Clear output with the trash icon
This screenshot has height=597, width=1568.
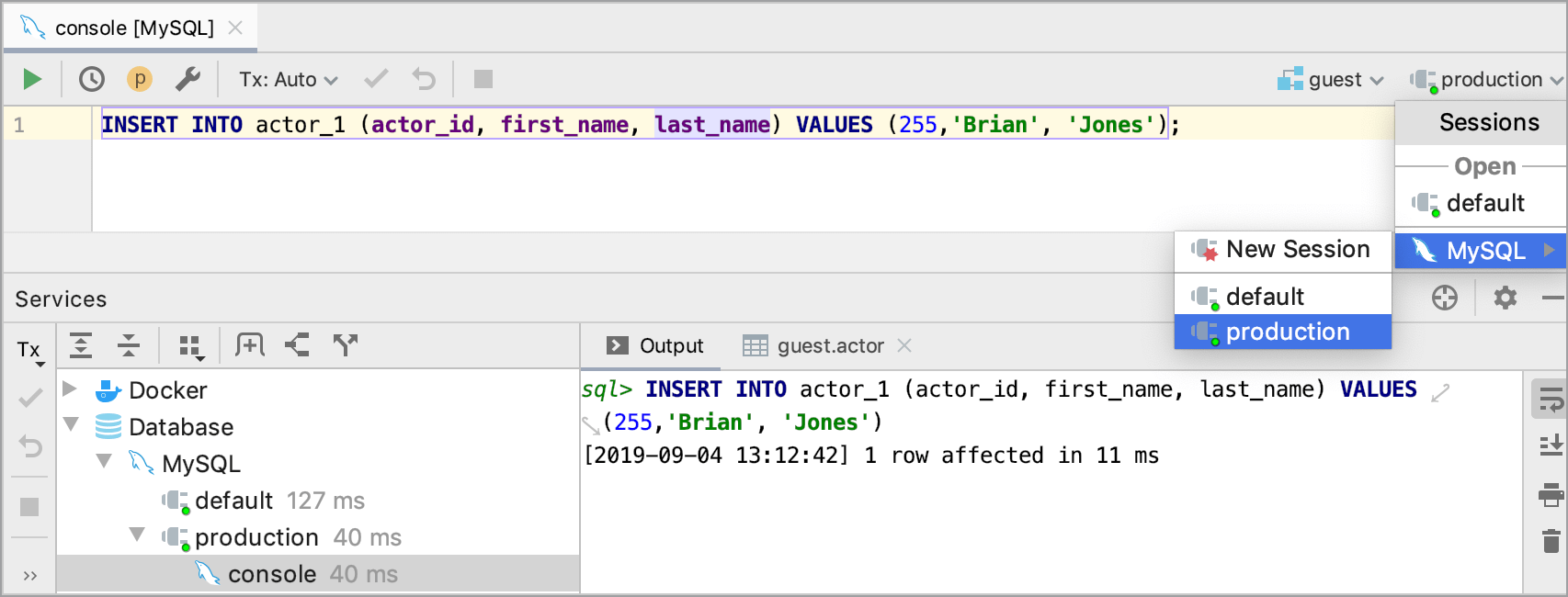pos(1551,540)
